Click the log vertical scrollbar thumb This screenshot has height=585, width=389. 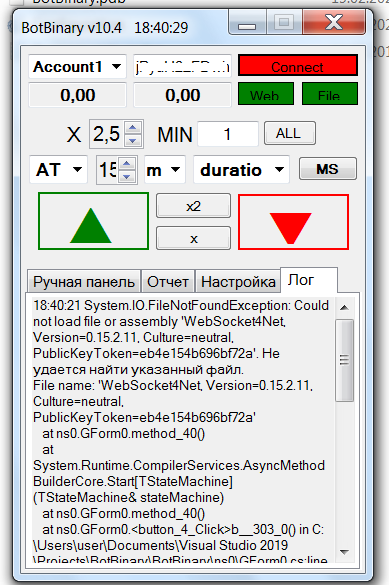click(x=344, y=360)
